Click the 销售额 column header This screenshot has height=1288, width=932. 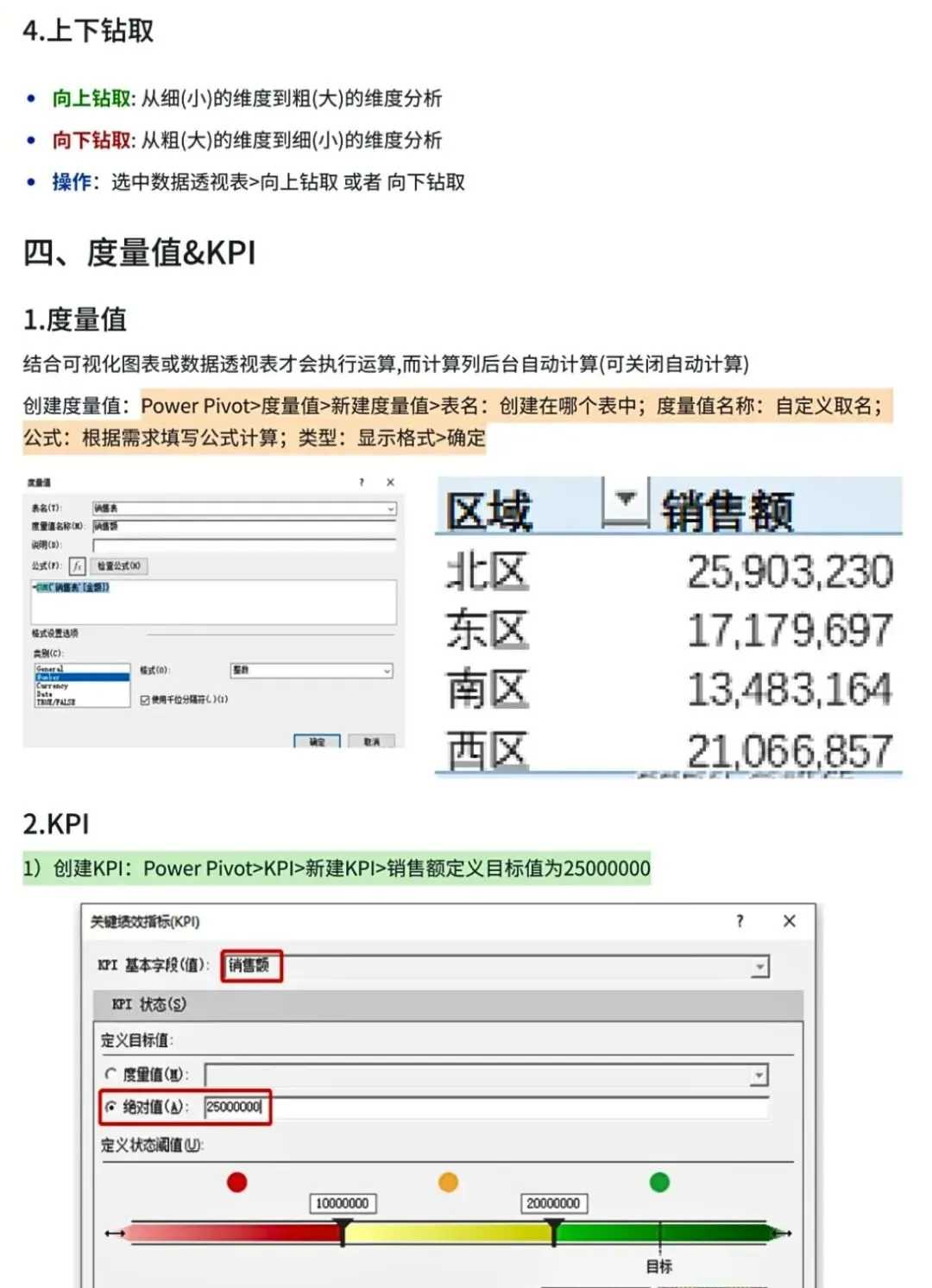click(727, 509)
